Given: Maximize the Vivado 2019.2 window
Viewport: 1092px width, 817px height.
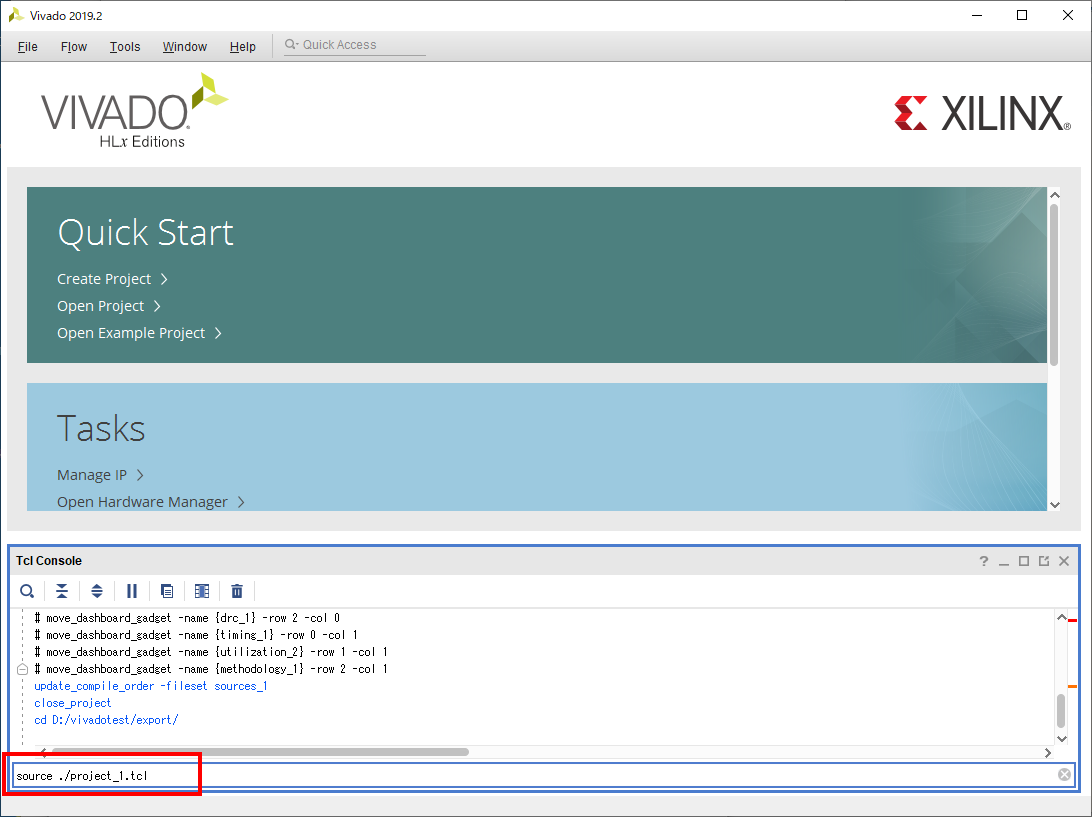Looking at the screenshot, I should tap(1022, 15).
